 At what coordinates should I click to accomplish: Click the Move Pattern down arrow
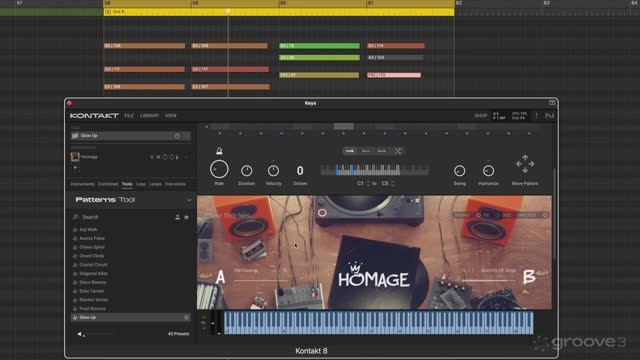[x=525, y=171]
